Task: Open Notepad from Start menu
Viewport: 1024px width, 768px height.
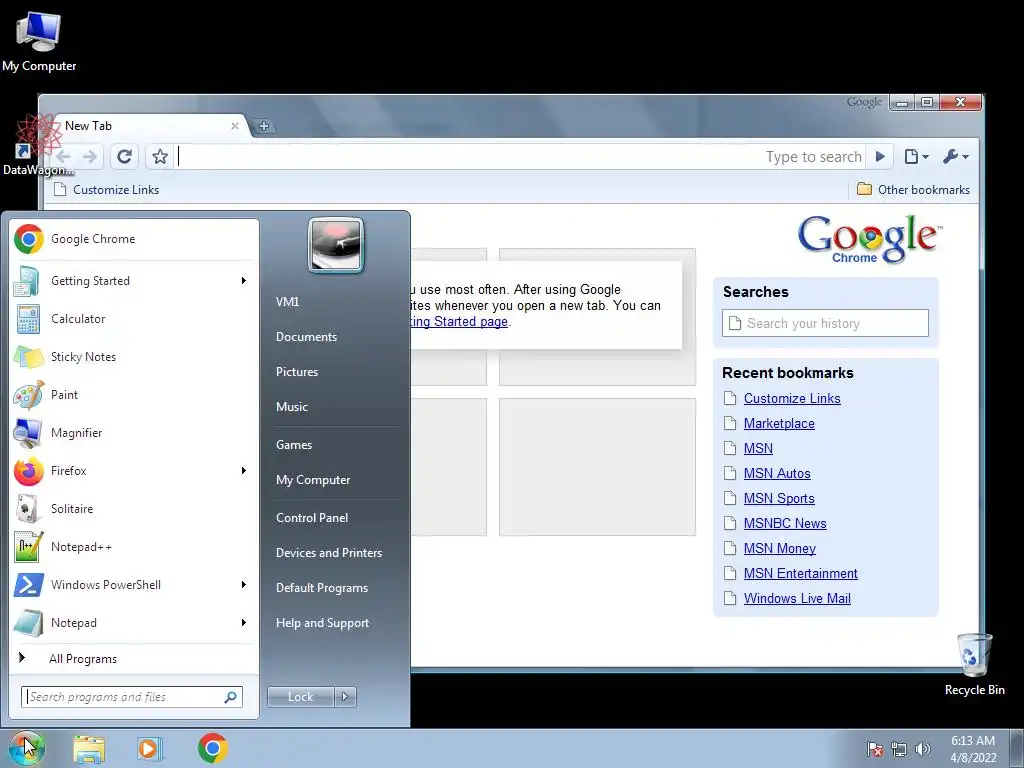Action: pos(134,622)
